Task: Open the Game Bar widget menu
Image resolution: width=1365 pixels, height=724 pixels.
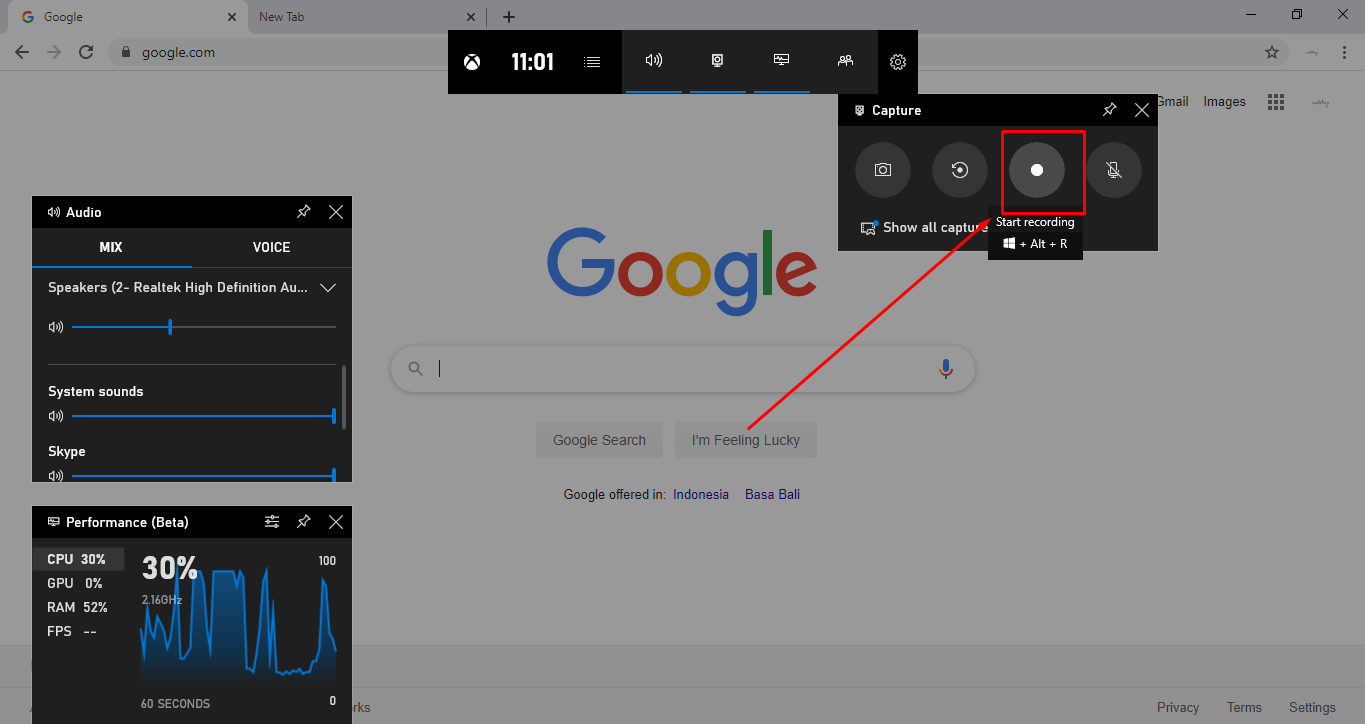Action: coord(591,61)
